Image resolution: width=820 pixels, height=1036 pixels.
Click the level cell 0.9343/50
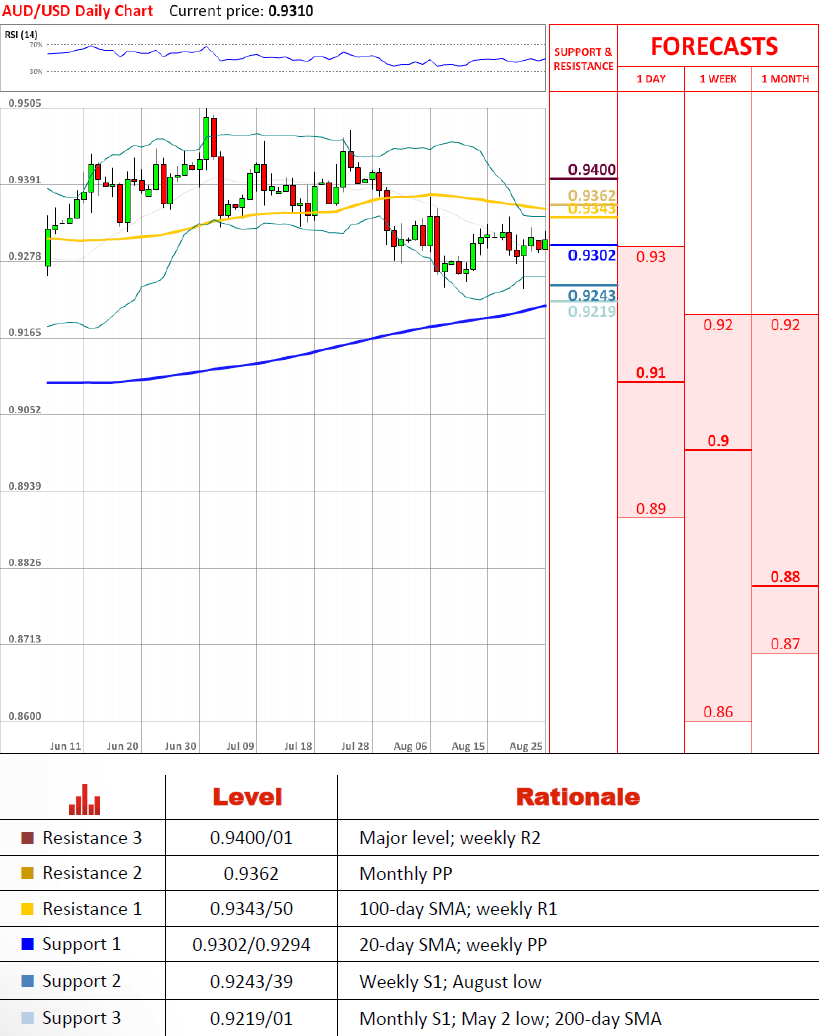tap(251, 908)
